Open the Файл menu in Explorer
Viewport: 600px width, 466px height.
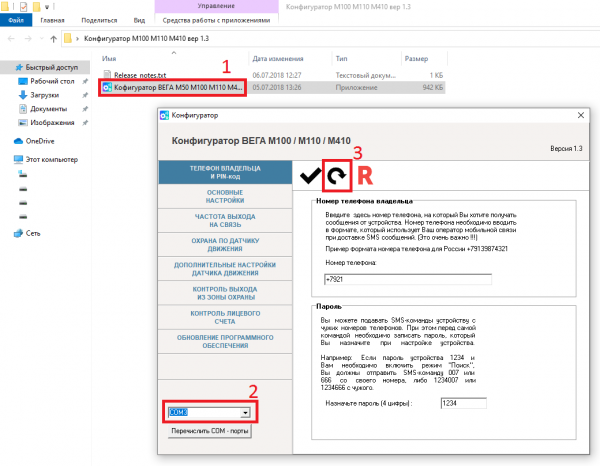16,20
